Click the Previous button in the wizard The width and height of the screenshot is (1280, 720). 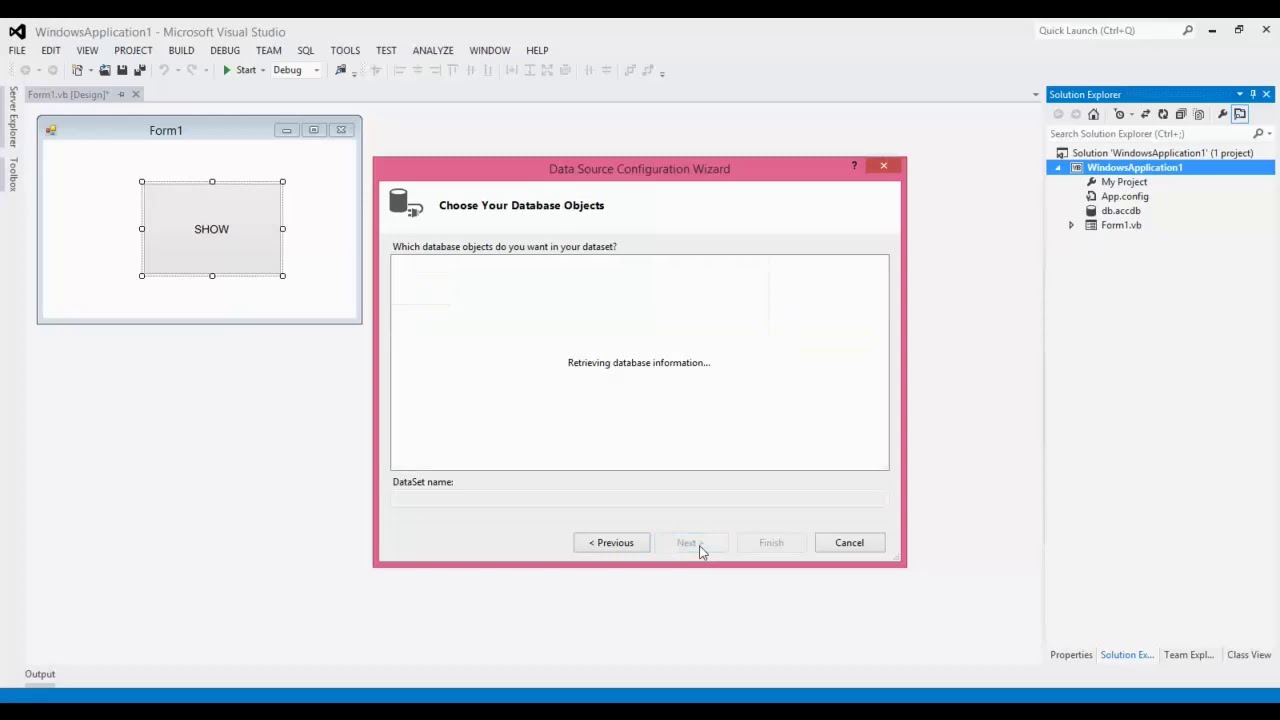click(x=611, y=543)
